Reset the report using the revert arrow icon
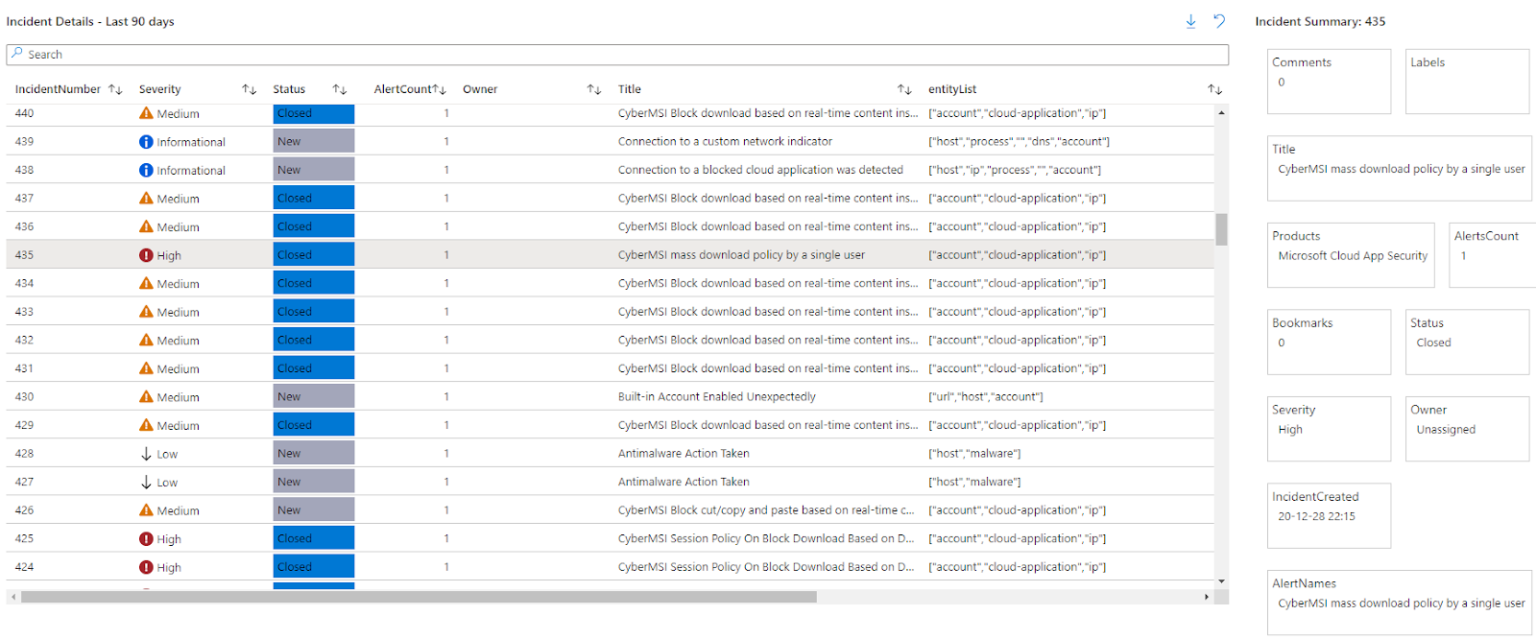This screenshot has width=1536, height=639. pos(1218,20)
